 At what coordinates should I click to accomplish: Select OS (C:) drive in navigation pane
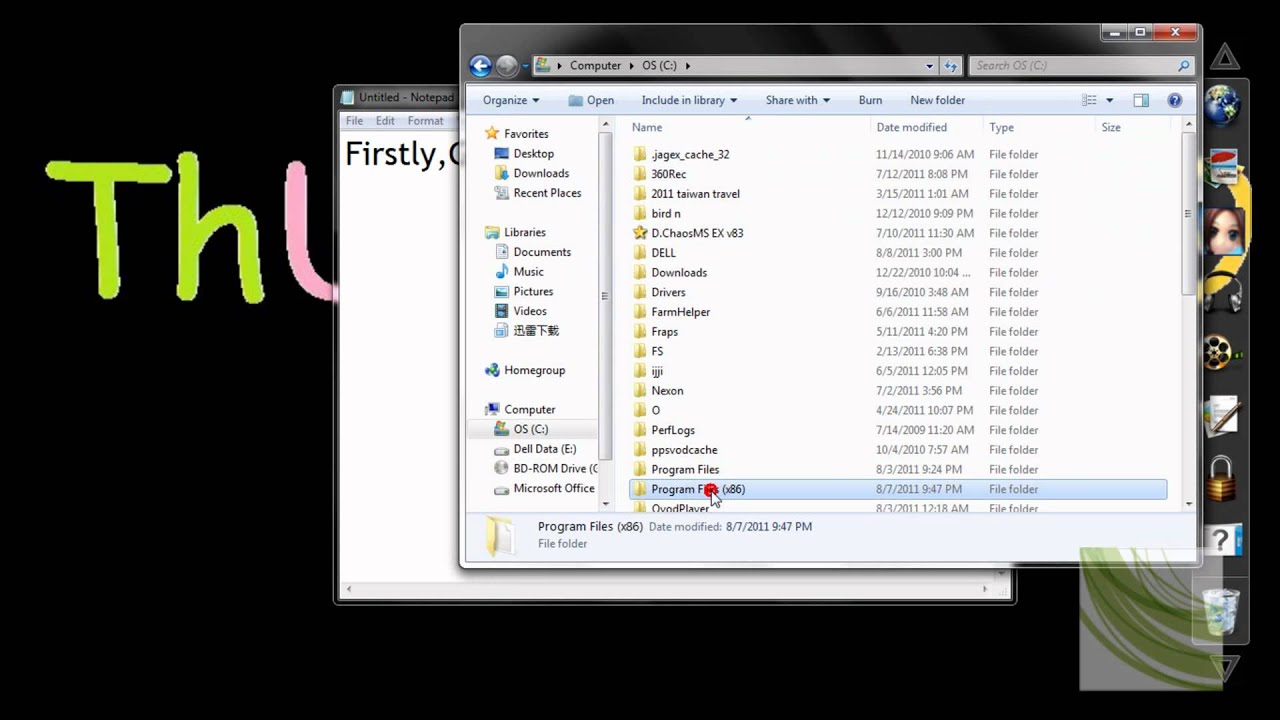[x=531, y=429]
